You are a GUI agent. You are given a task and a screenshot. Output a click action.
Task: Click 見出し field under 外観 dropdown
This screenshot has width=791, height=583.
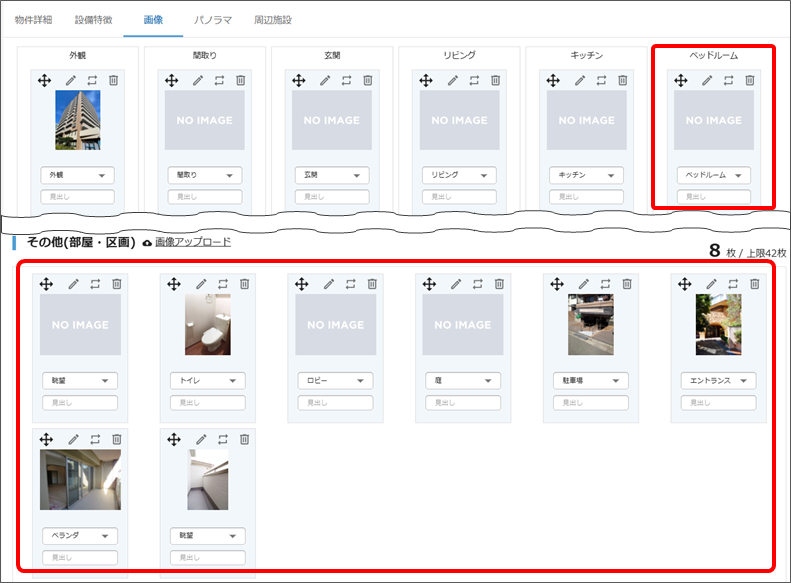(78, 197)
